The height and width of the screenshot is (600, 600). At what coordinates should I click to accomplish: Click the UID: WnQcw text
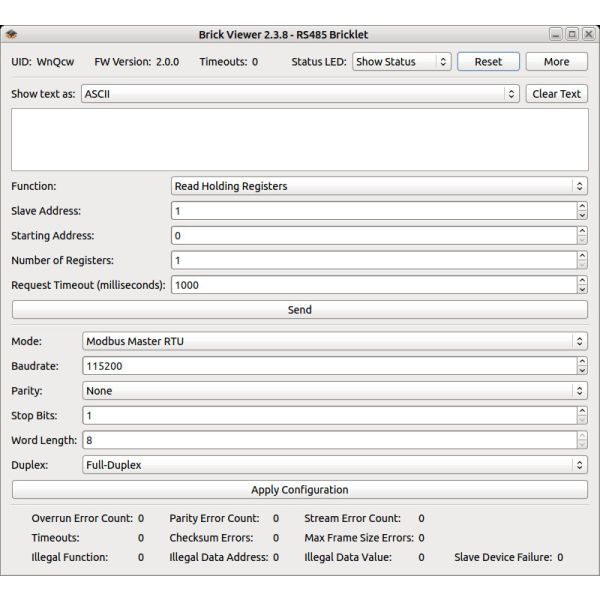click(42, 62)
